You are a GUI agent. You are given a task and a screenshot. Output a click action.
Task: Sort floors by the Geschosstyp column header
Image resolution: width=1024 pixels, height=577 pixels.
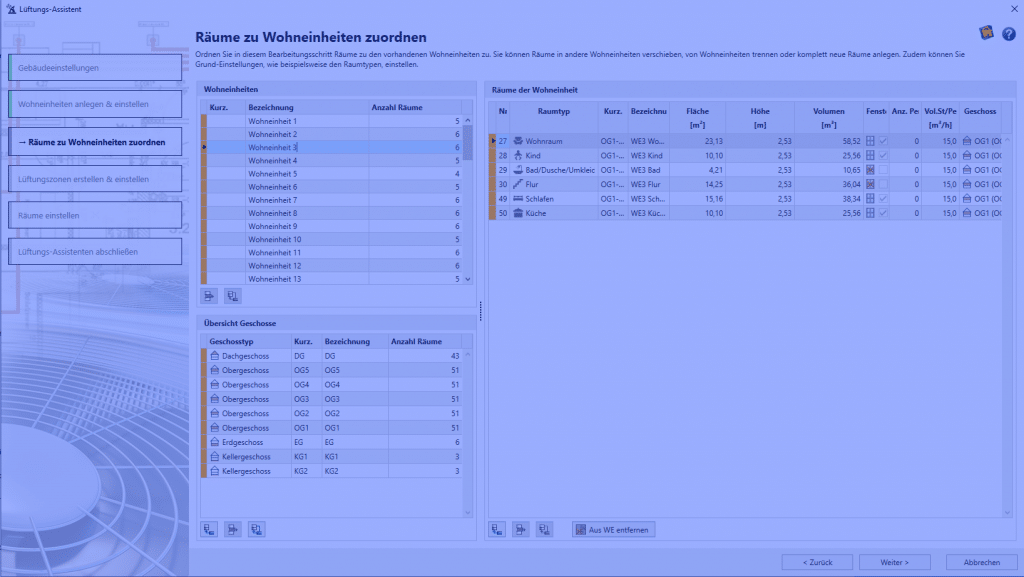pyautogui.click(x=249, y=341)
